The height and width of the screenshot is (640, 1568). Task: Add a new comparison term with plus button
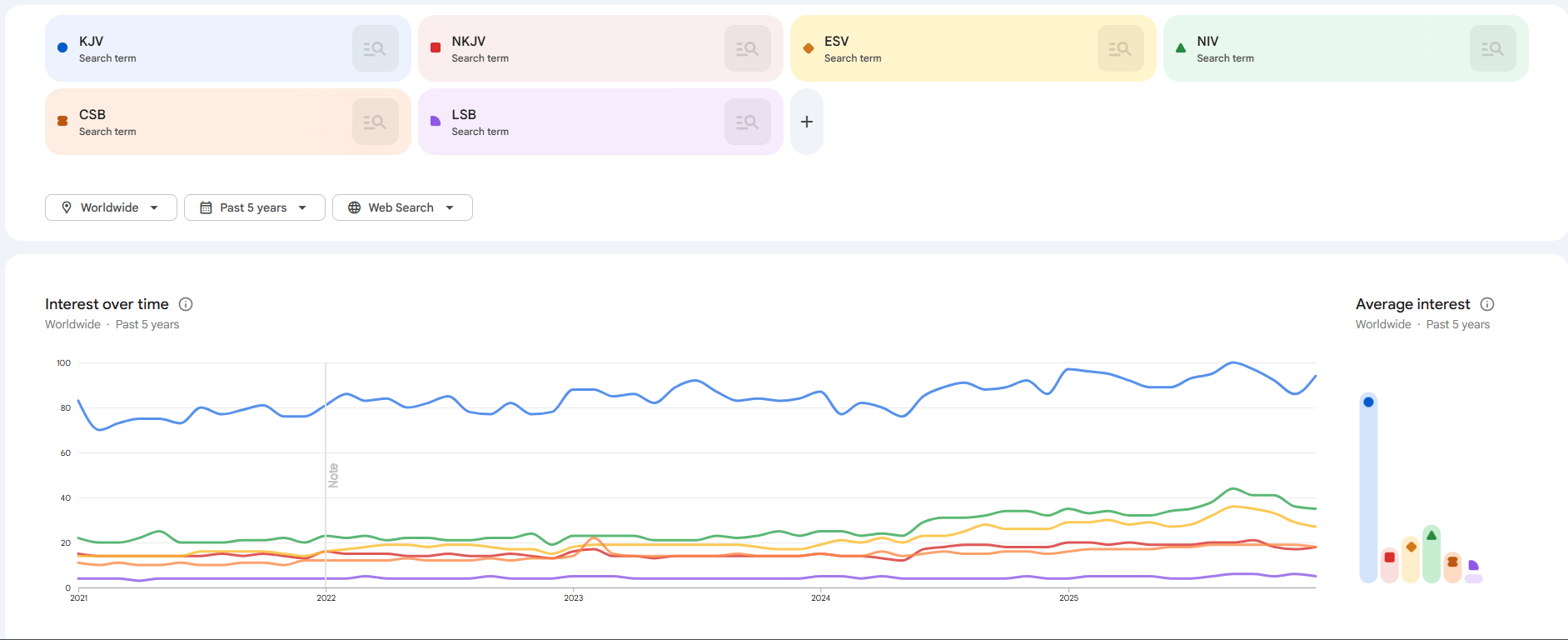(x=806, y=122)
